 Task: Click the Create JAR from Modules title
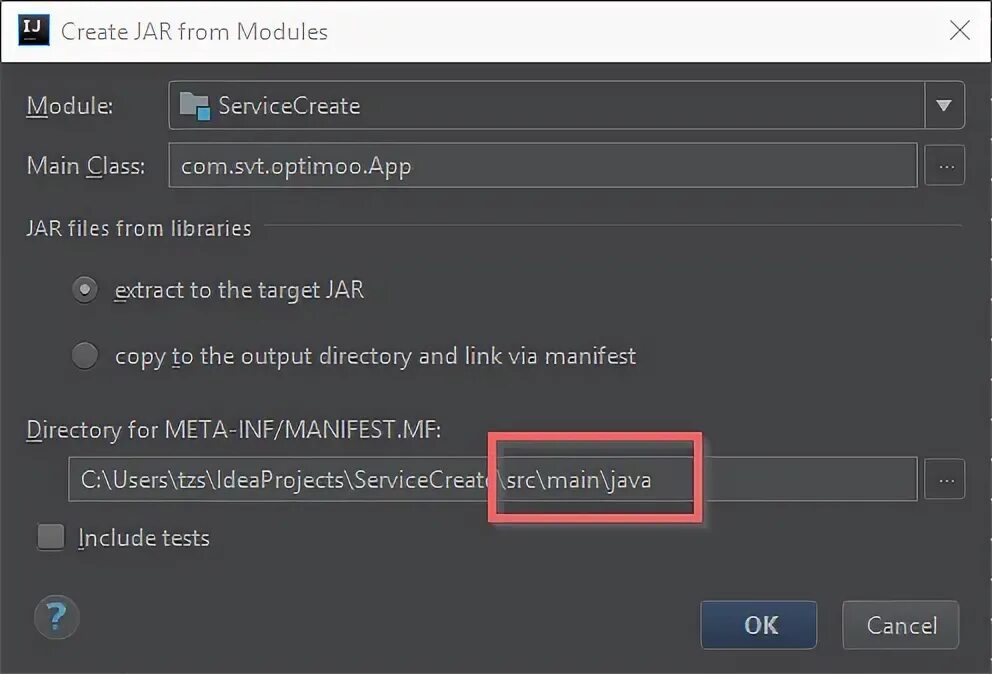[x=194, y=31]
